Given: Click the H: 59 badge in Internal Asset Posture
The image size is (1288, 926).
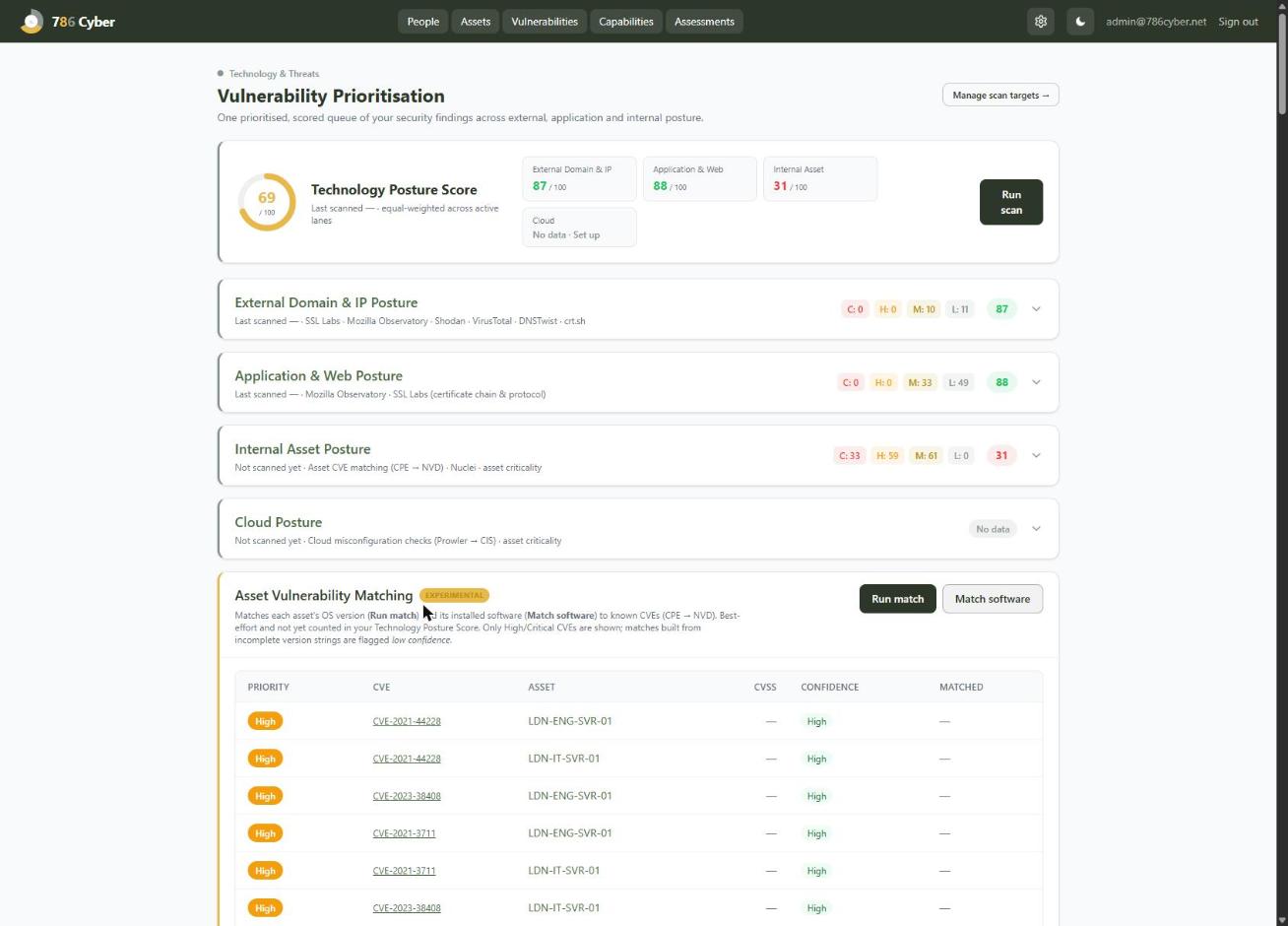Looking at the screenshot, I should click(x=888, y=455).
